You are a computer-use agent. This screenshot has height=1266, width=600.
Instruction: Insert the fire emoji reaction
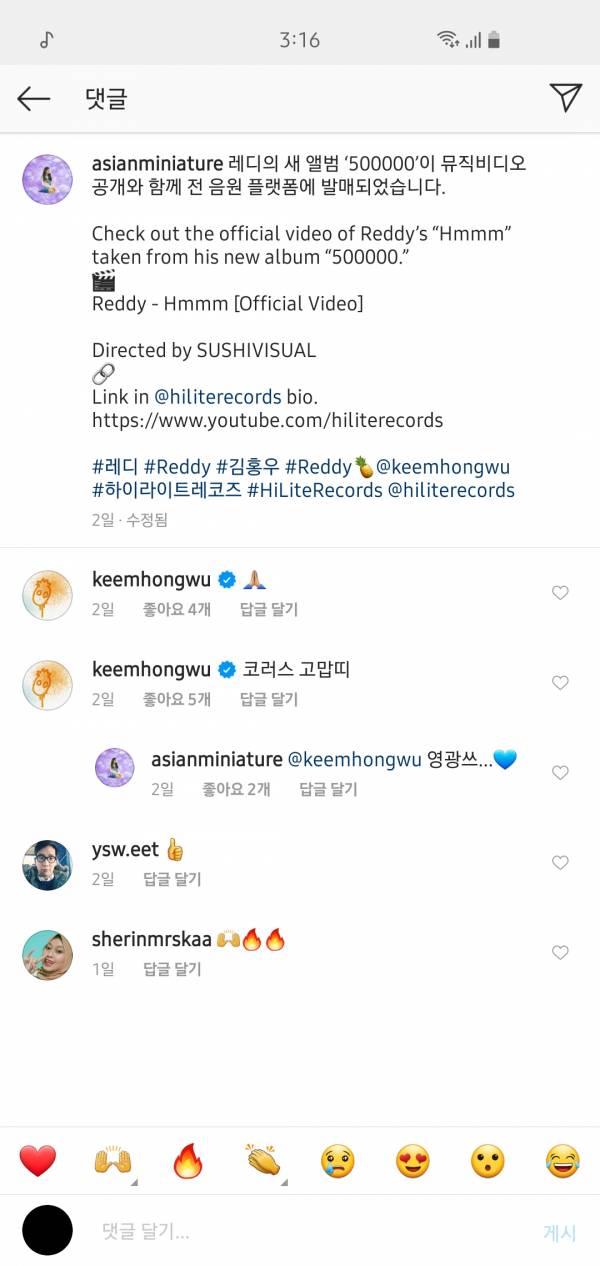coord(187,1161)
